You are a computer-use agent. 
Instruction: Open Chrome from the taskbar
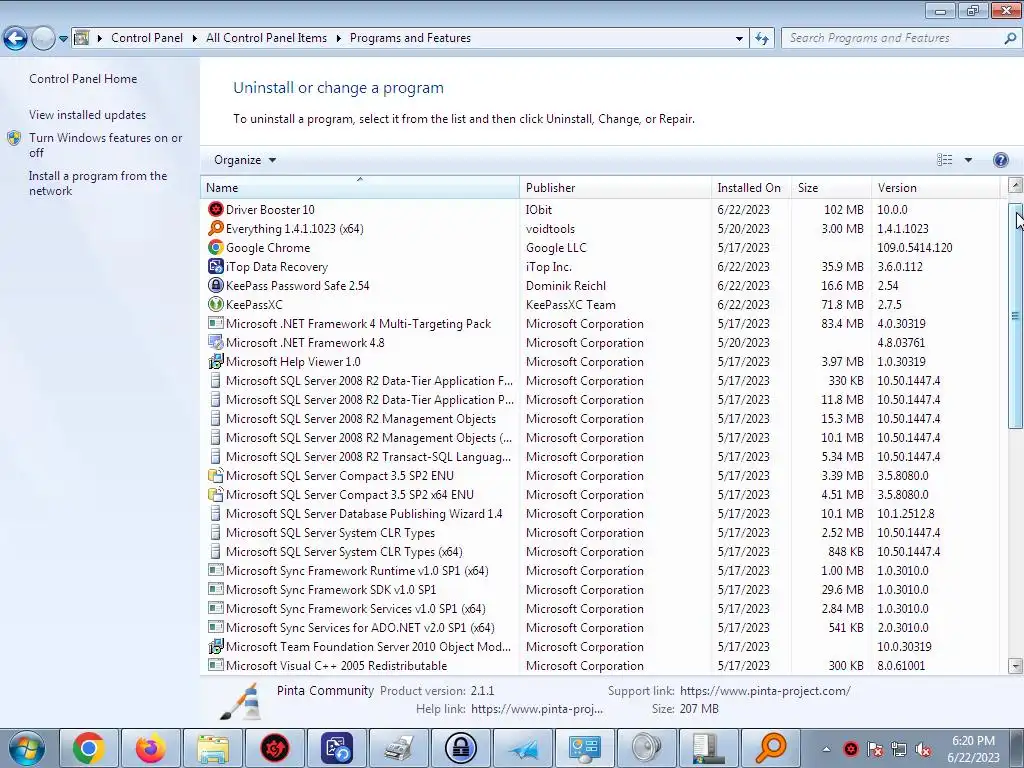coord(89,748)
